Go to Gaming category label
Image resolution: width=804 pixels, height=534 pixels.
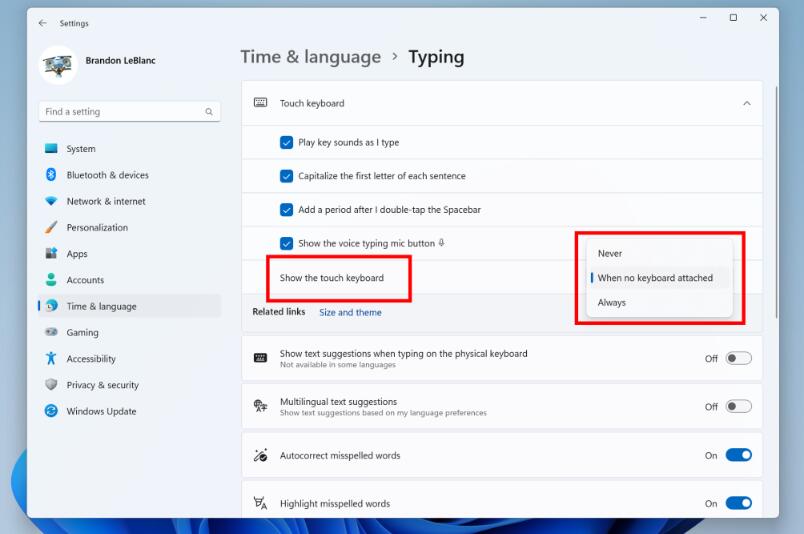pyautogui.click(x=83, y=332)
